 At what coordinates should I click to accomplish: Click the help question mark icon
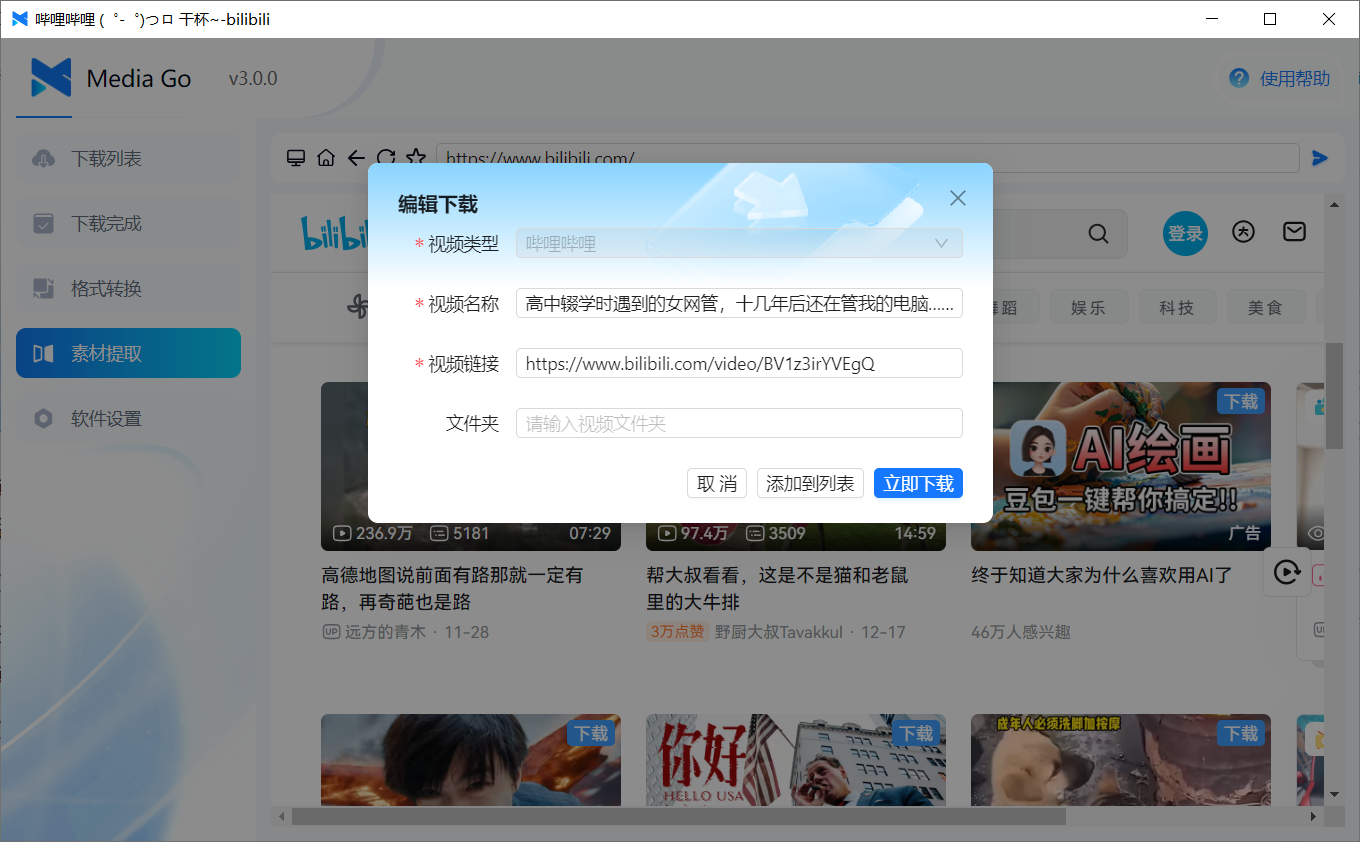tap(1239, 78)
